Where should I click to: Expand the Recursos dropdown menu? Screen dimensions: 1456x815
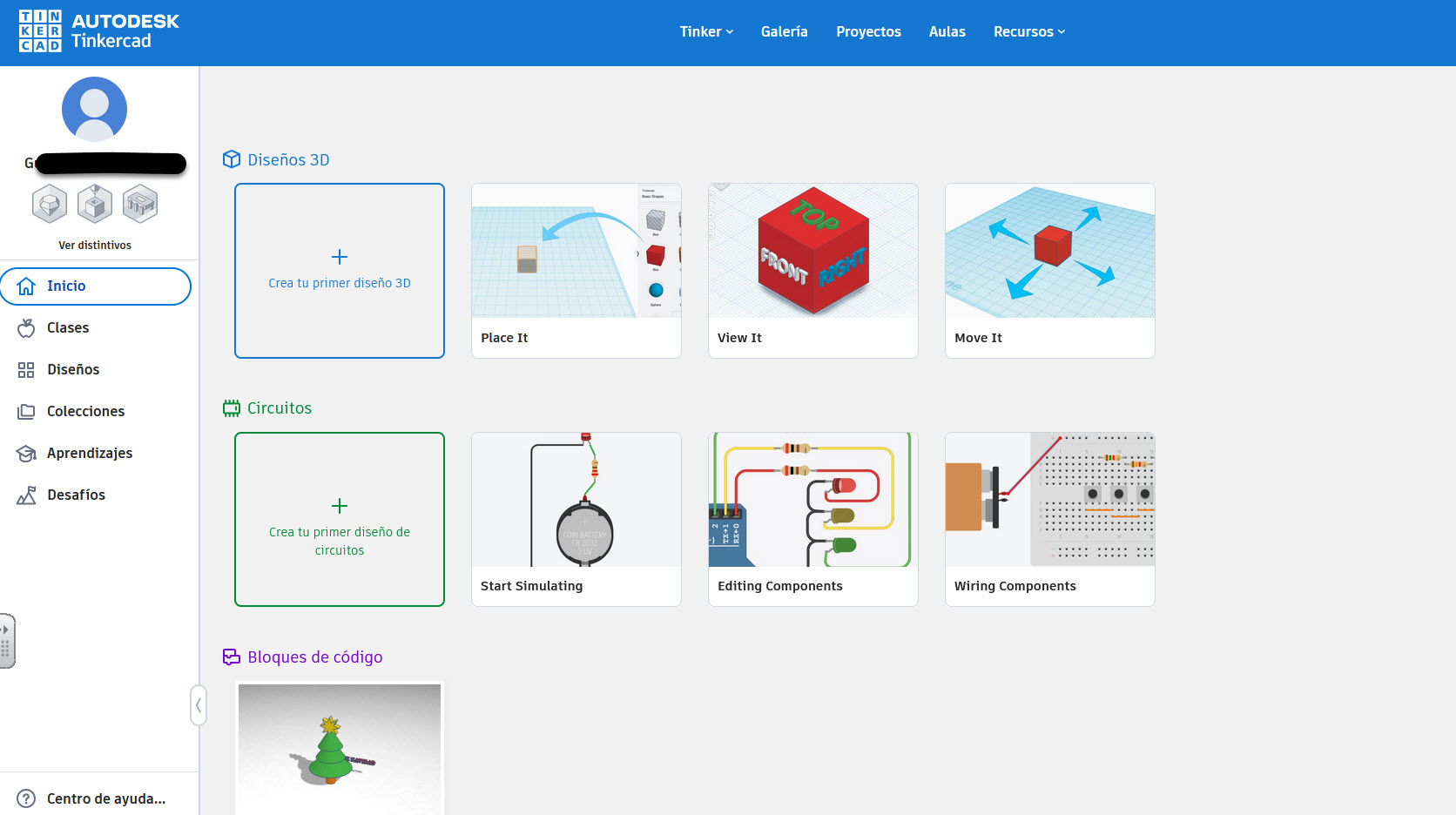1028,31
